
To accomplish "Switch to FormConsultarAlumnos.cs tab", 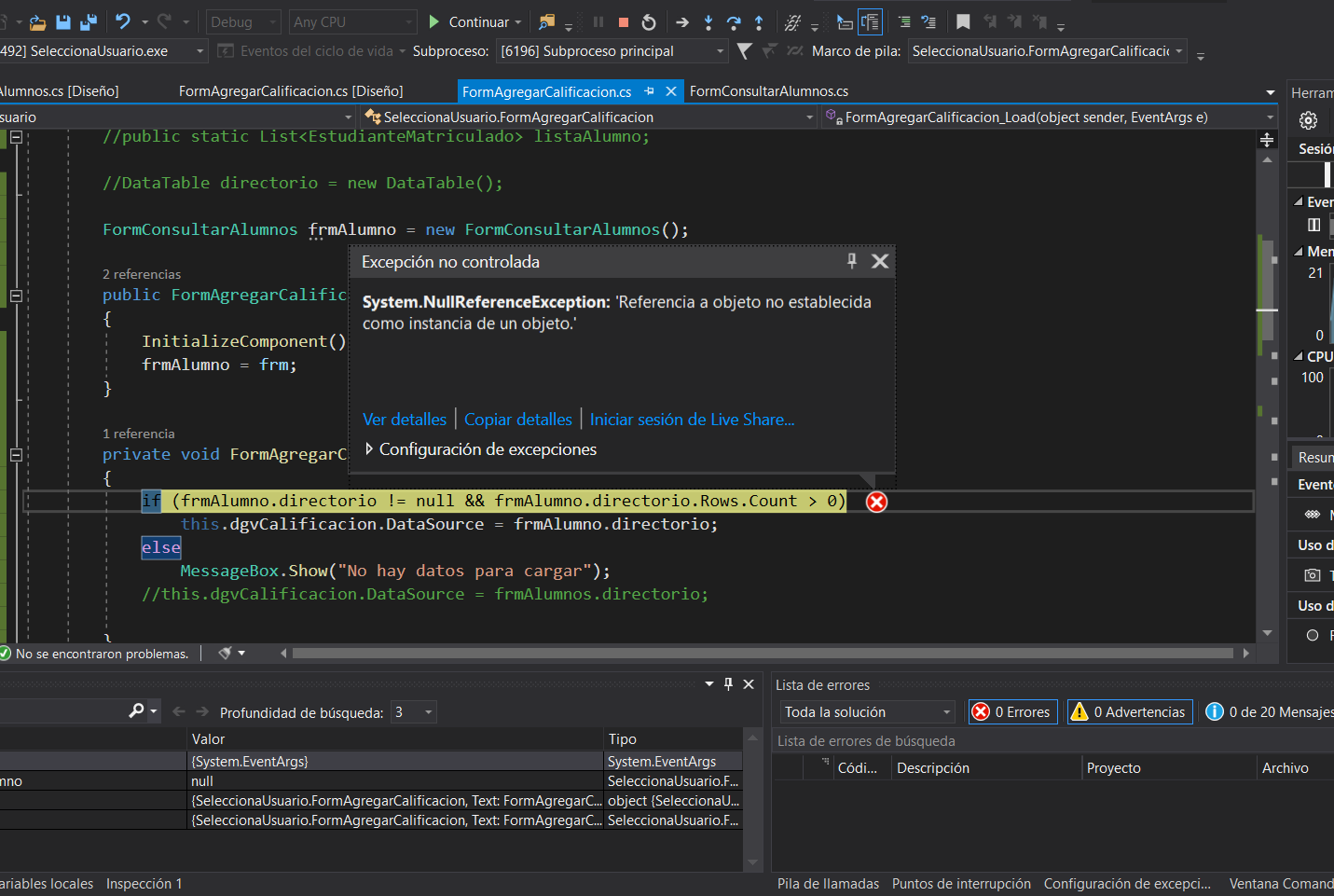I will click(x=769, y=91).
